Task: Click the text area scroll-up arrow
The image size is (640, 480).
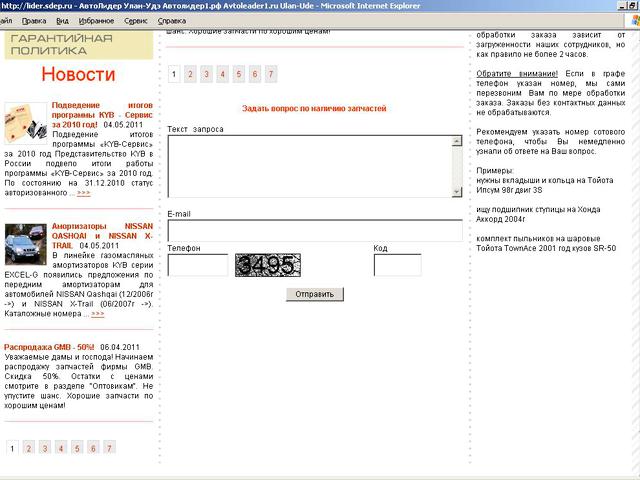Action: (x=457, y=141)
